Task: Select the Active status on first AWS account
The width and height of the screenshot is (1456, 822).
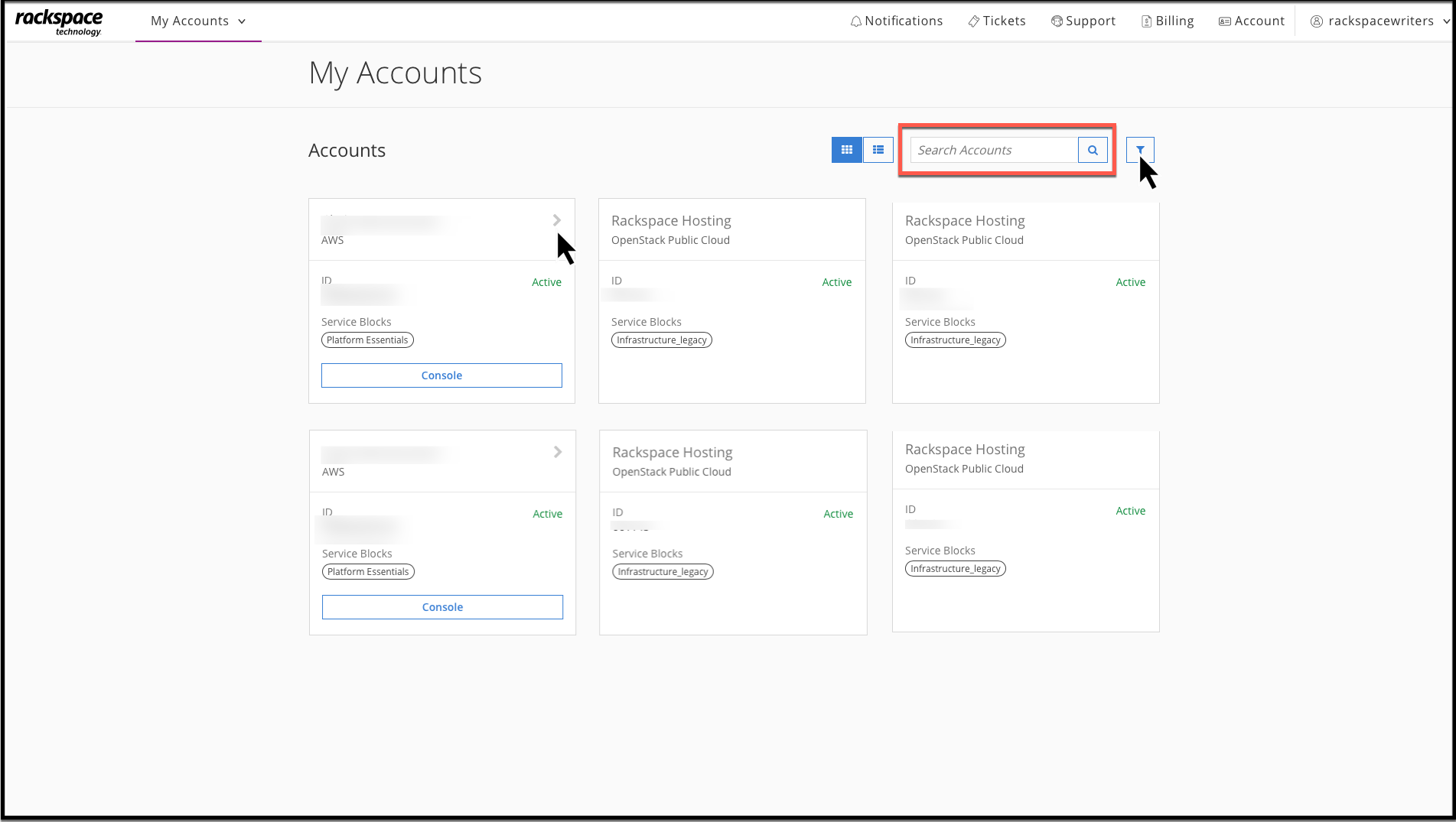Action: pos(546,282)
